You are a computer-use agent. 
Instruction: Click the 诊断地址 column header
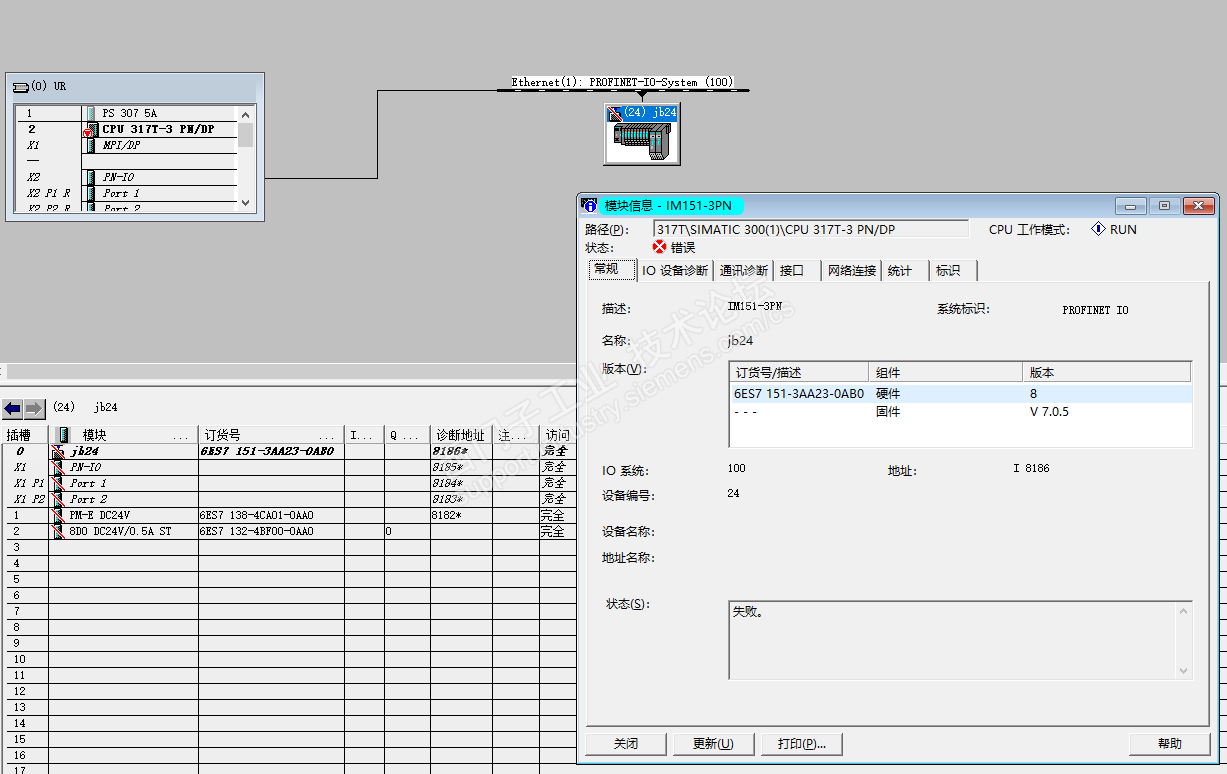[x=461, y=435]
